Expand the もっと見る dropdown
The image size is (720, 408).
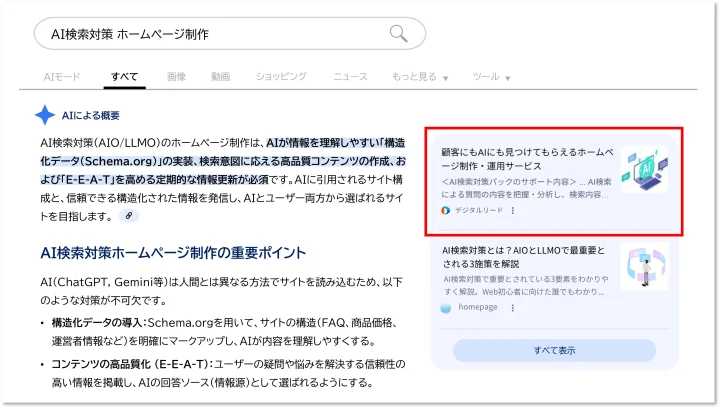pos(419,77)
